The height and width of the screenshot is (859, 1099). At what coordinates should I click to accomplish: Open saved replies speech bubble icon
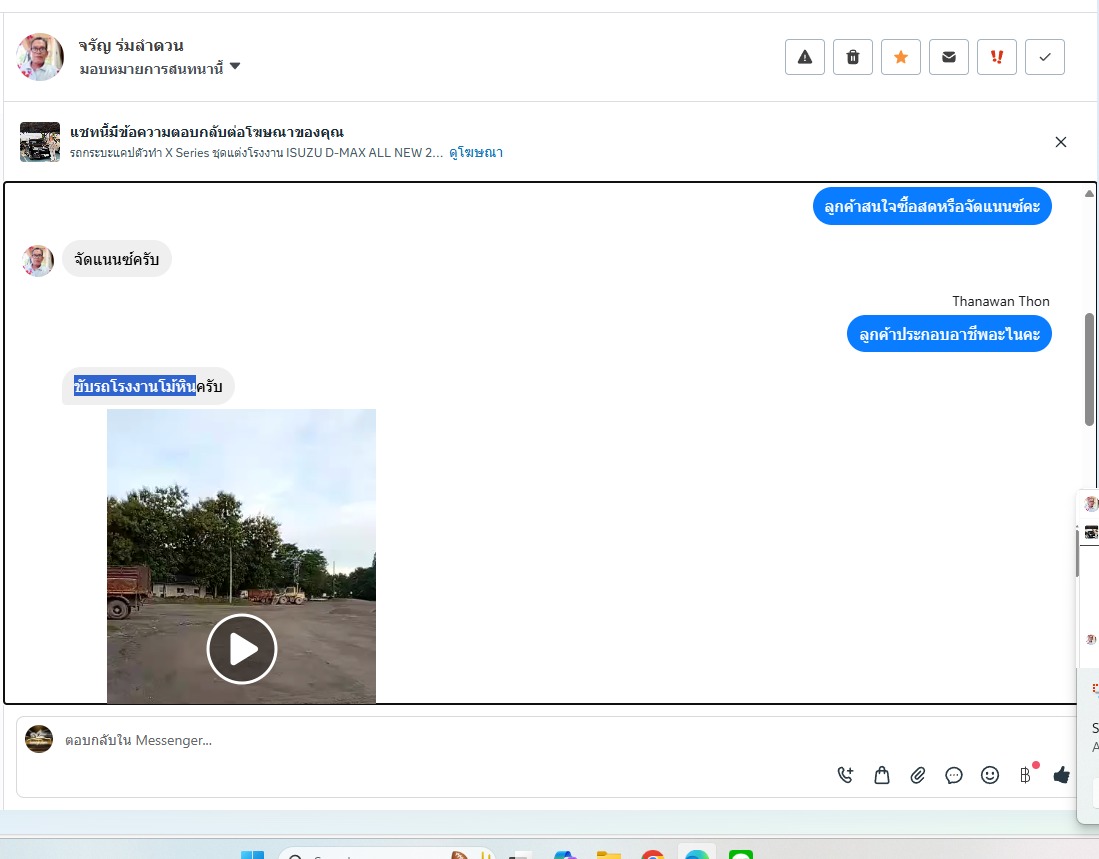954,775
